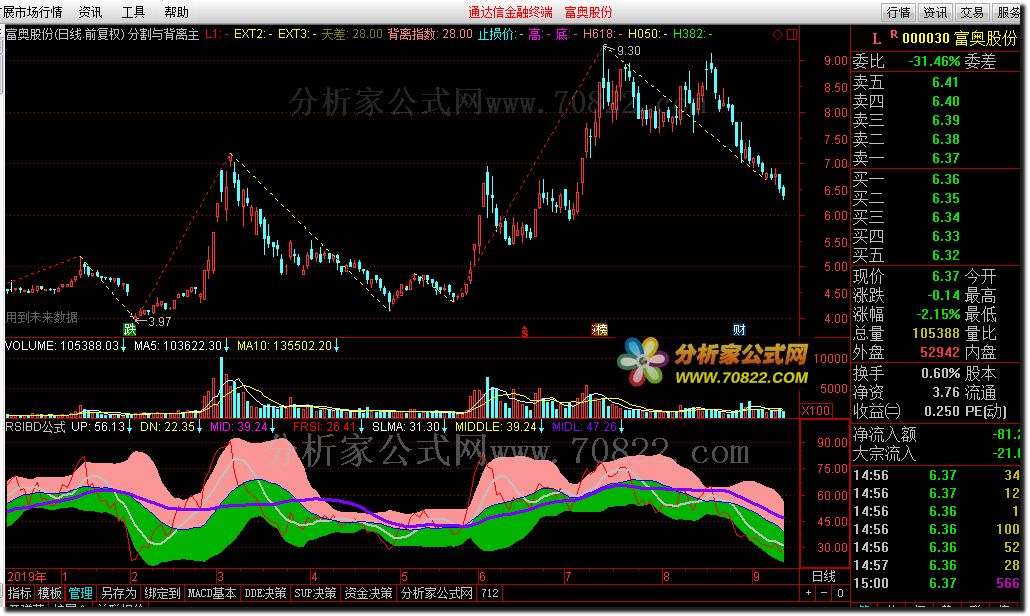
Task: Switch to the 资金决策 indicator tab
Action: pos(369,593)
